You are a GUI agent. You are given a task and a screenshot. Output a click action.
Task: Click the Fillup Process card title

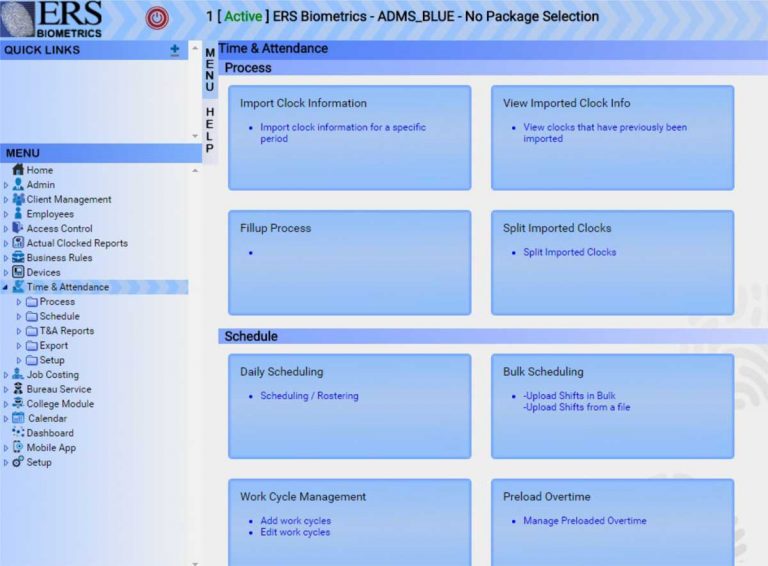[275, 228]
